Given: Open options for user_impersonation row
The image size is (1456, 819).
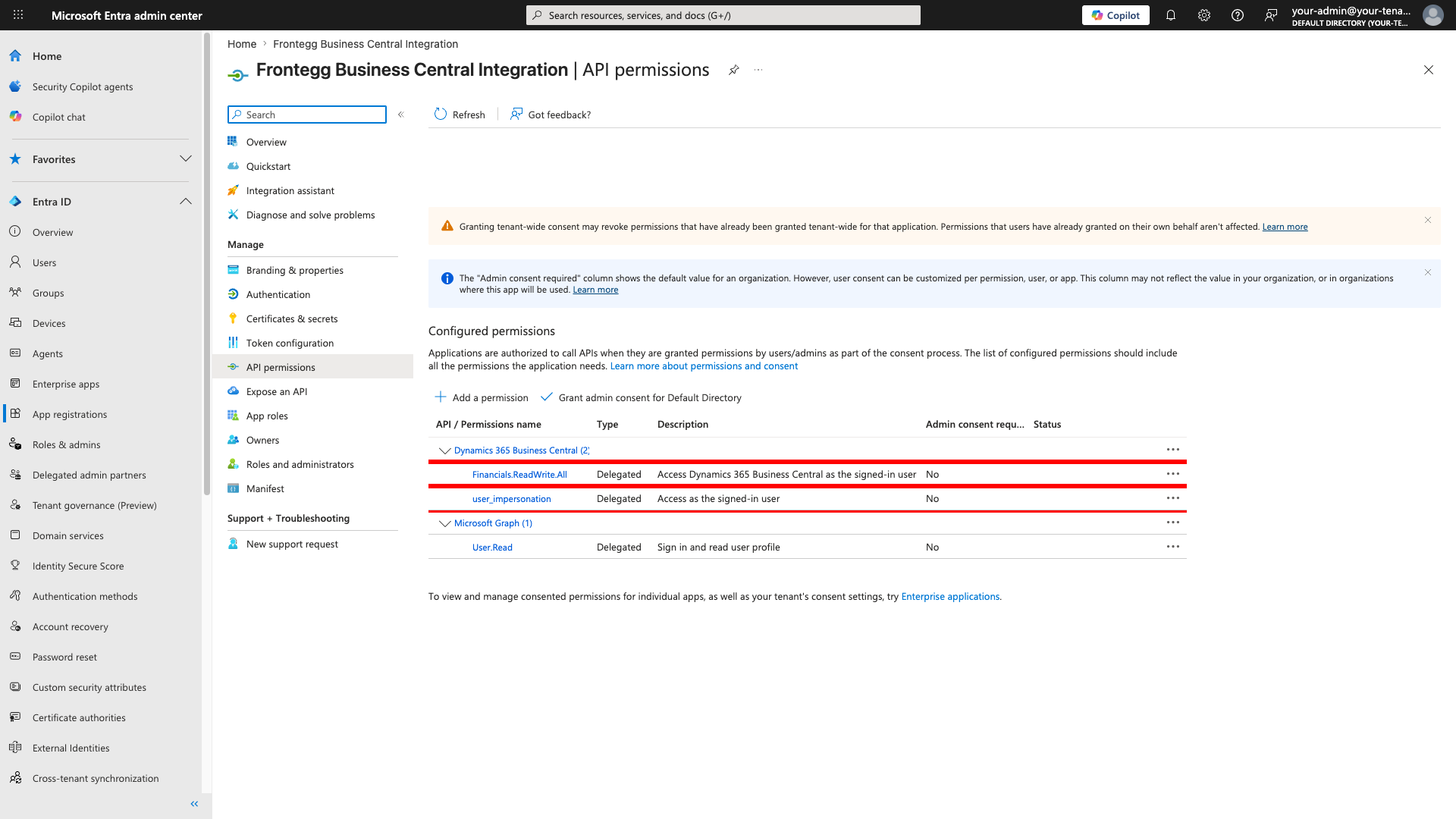Looking at the screenshot, I should (1173, 498).
